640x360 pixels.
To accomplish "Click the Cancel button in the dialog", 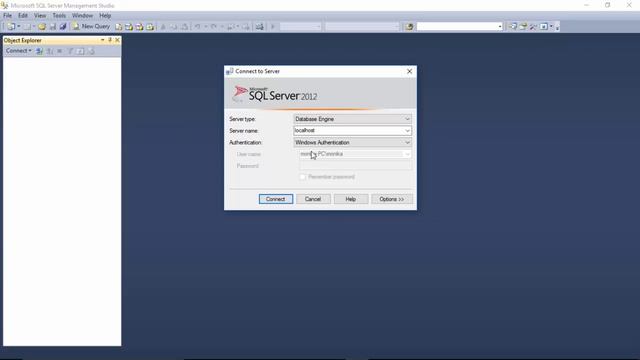I will [x=313, y=199].
